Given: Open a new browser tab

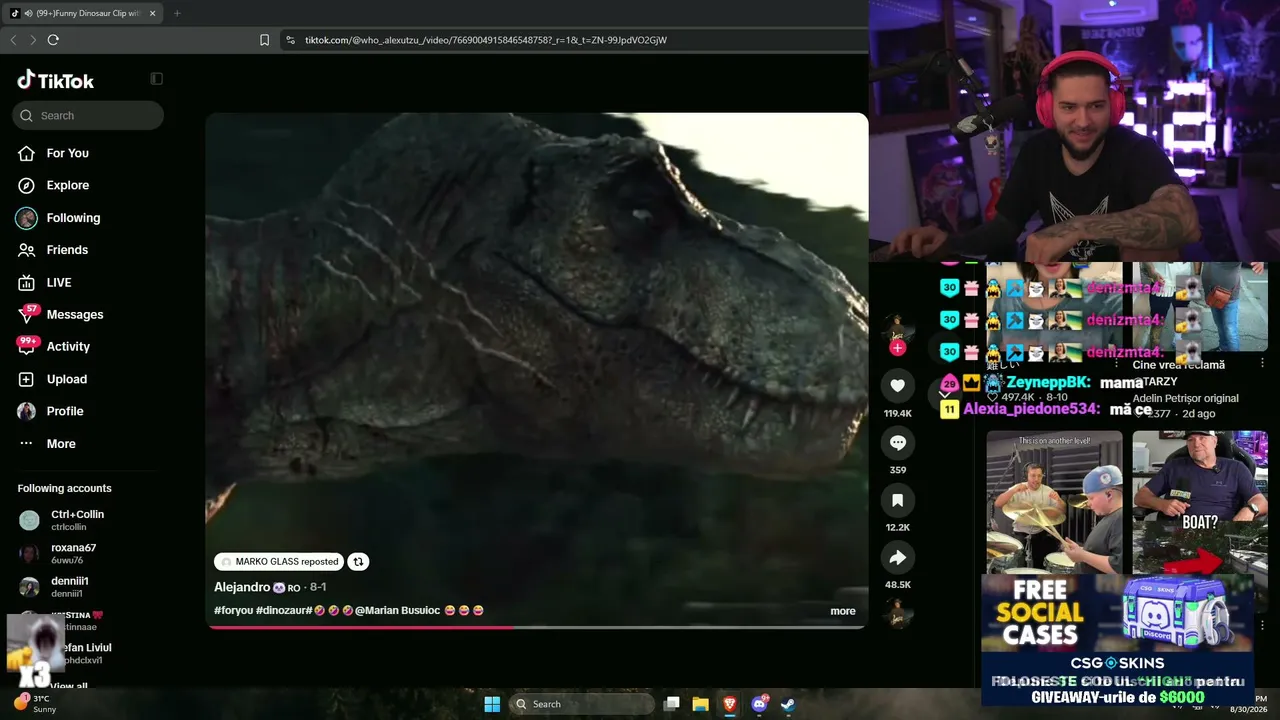Looking at the screenshot, I should 177,13.
